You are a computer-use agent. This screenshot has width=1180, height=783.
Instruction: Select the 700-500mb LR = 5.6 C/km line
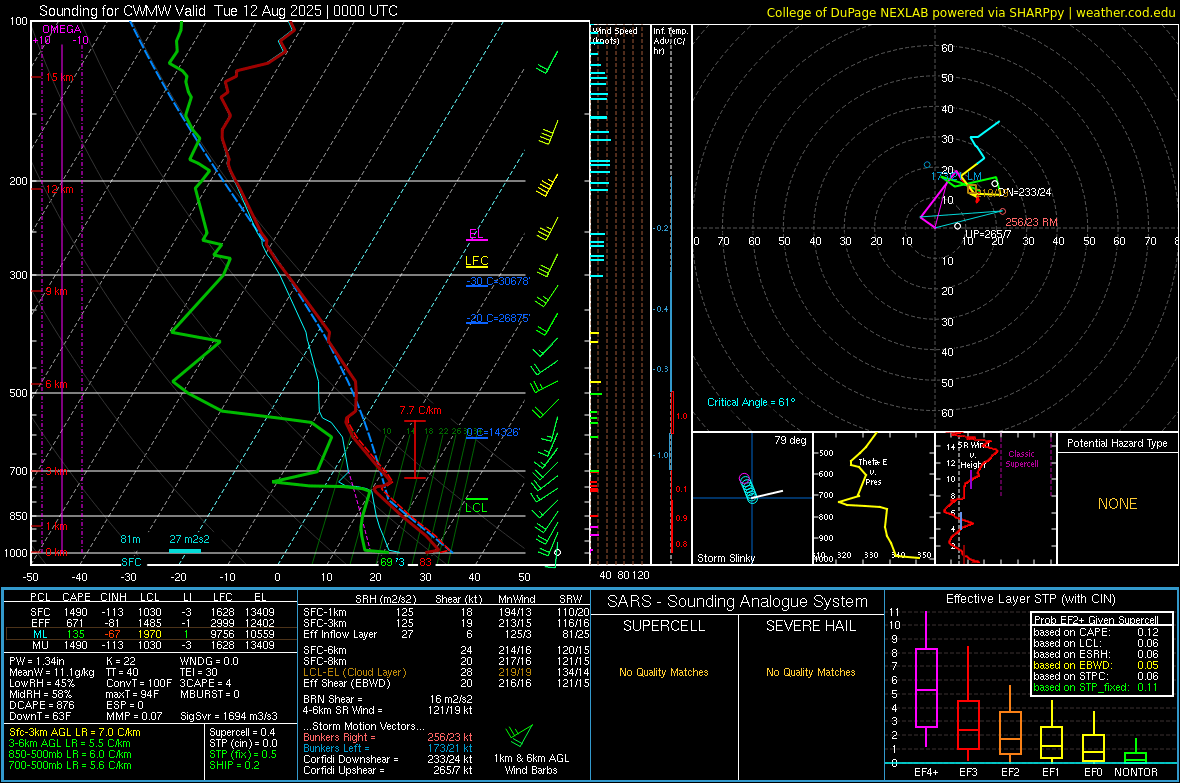70,766
